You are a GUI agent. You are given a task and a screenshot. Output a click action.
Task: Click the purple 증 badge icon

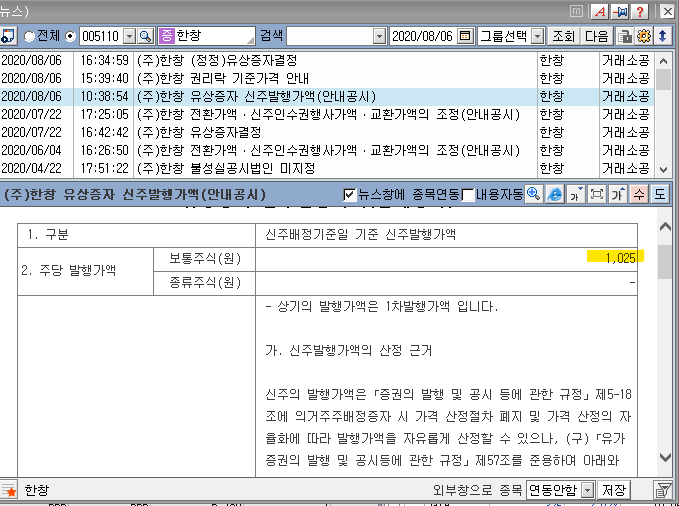point(166,36)
